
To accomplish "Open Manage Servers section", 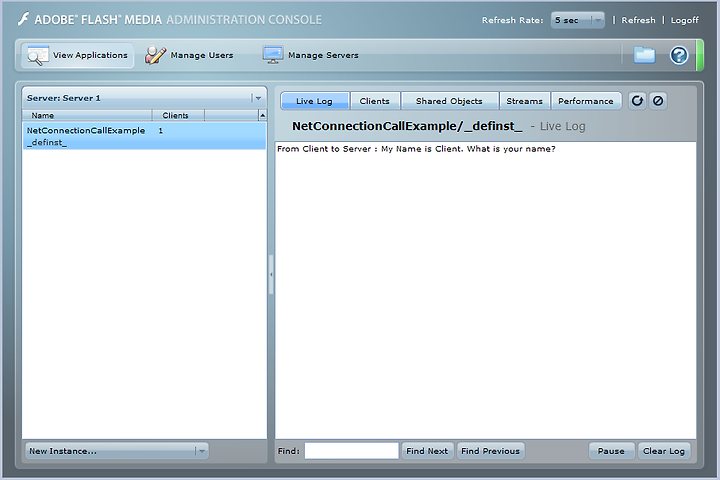I will (310, 56).
